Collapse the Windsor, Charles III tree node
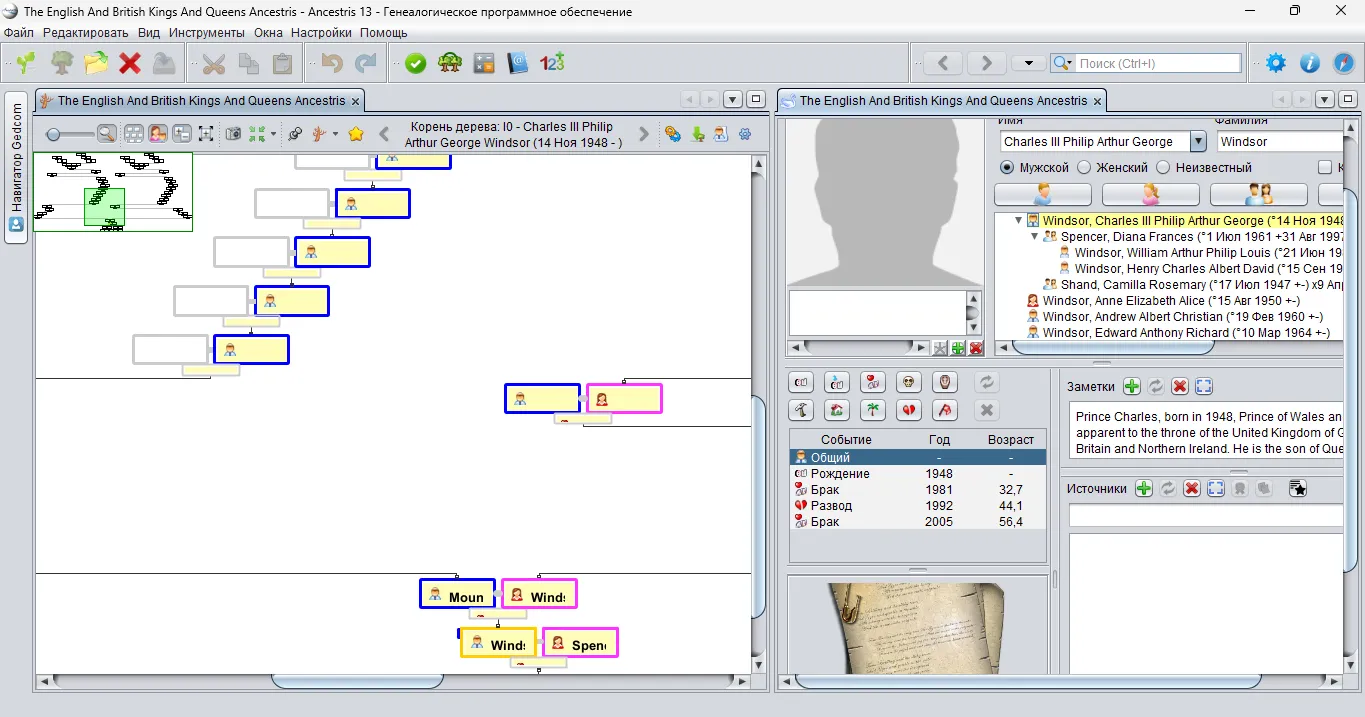Screen dimensions: 1365x717 coord(1019,221)
